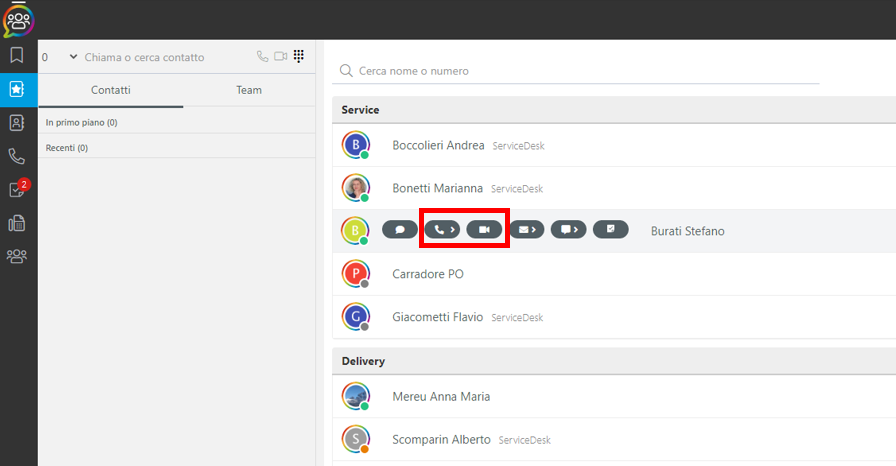Expand call options for Burati Stefano
896x466 pixels.
tap(442, 230)
